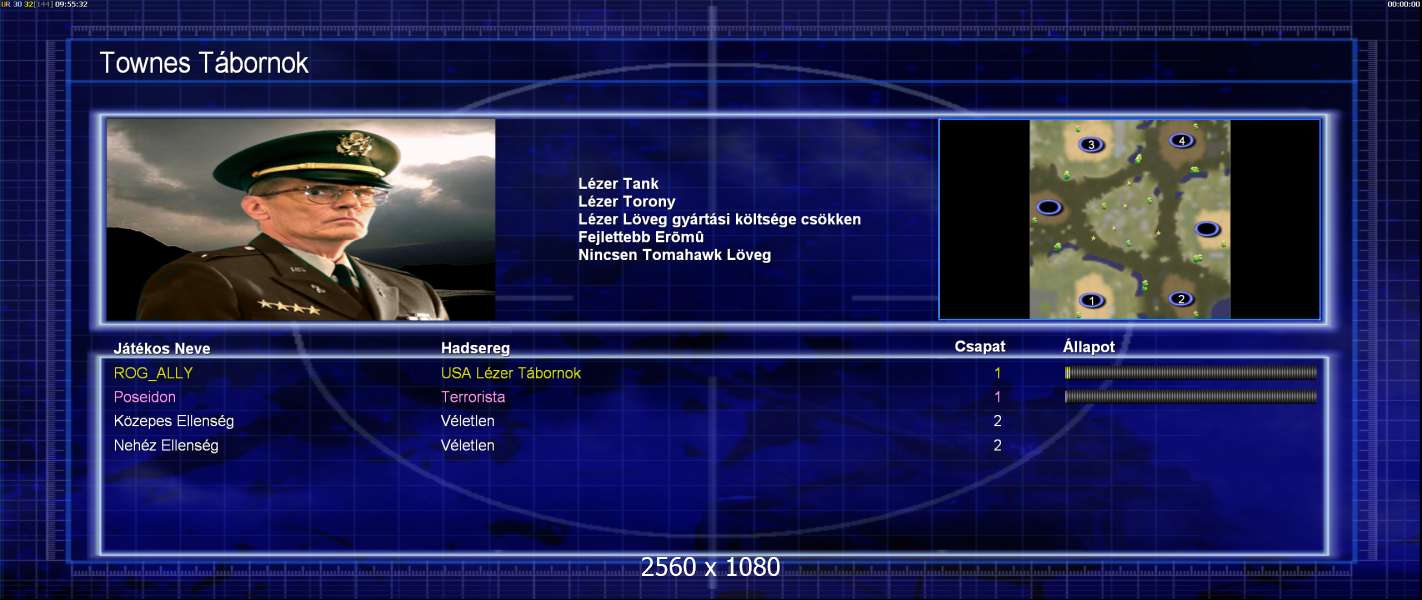Click the Fejlettebb Erőmű line
Viewport: 1422px width, 600px height.
[x=641, y=237]
